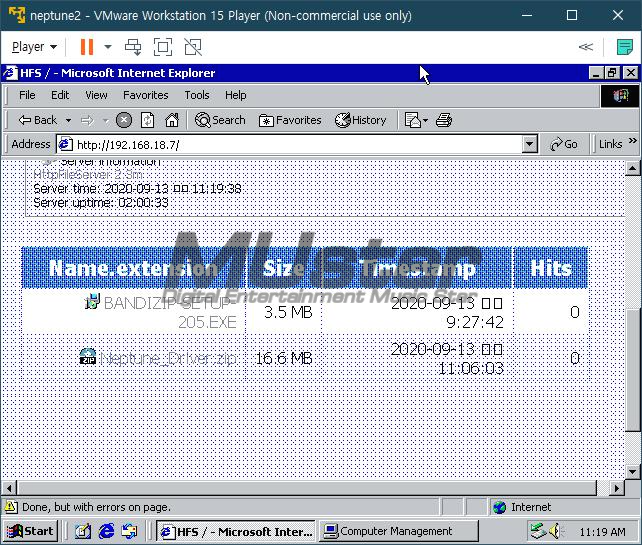This screenshot has height=545, width=642.
Task: Open the History pane
Action: tap(360, 120)
